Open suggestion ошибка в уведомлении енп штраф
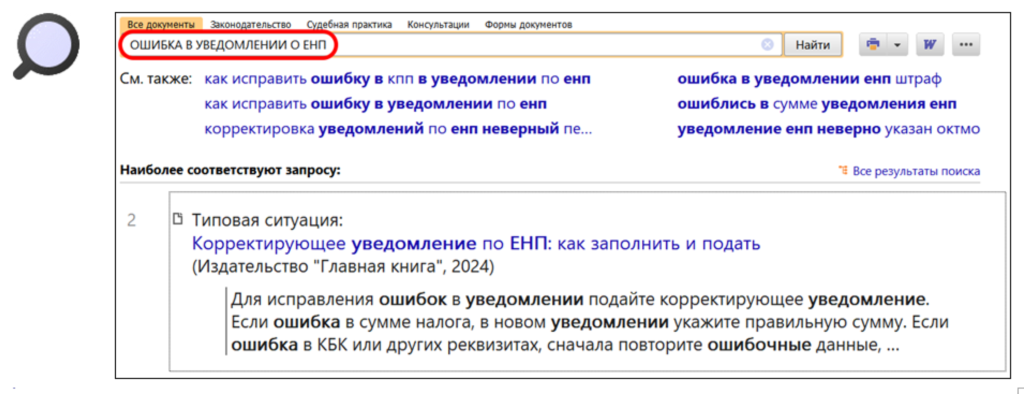The width and height of the screenshot is (1024, 394). click(x=809, y=80)
